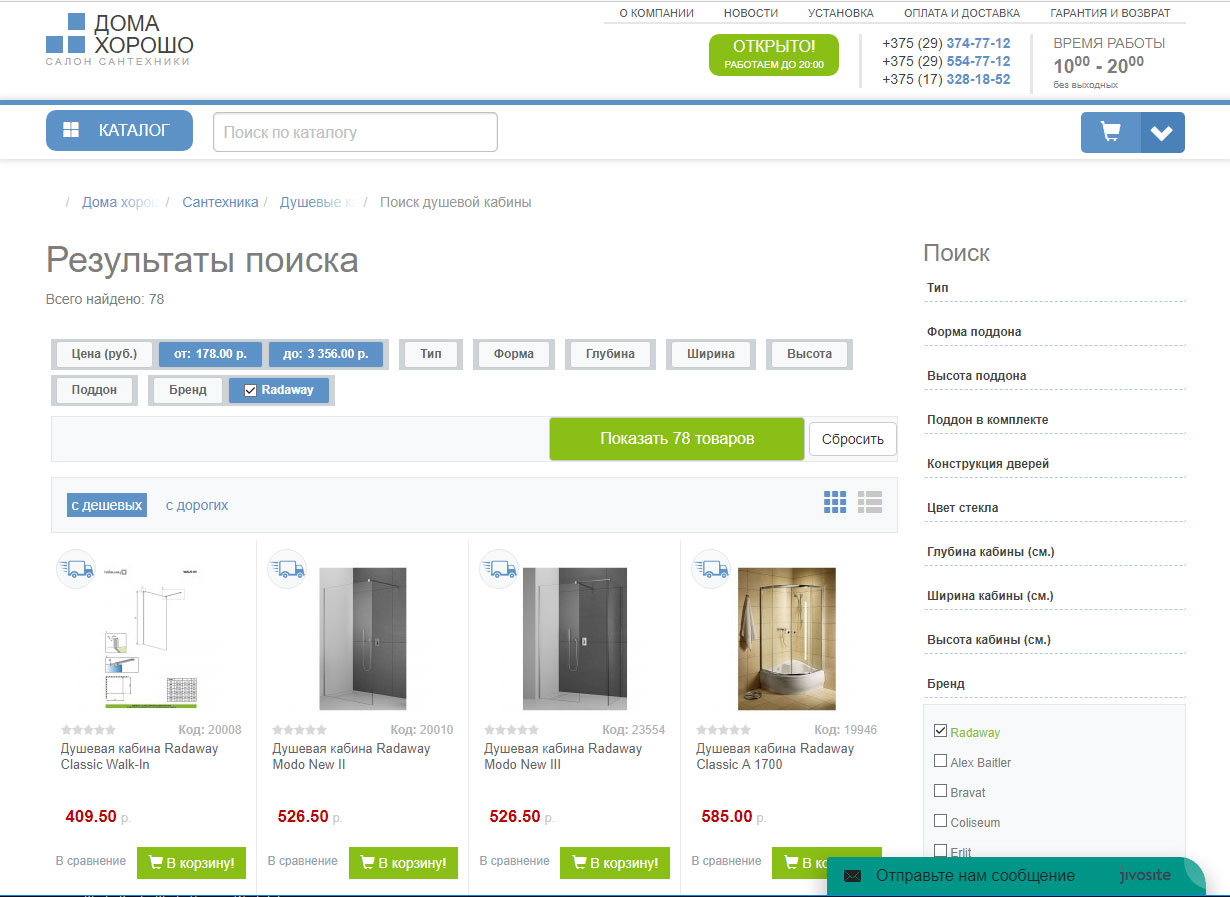This screenshot has height=897, width=1230.
Task: Open Новости page
Action: click(x=751, y=13)
